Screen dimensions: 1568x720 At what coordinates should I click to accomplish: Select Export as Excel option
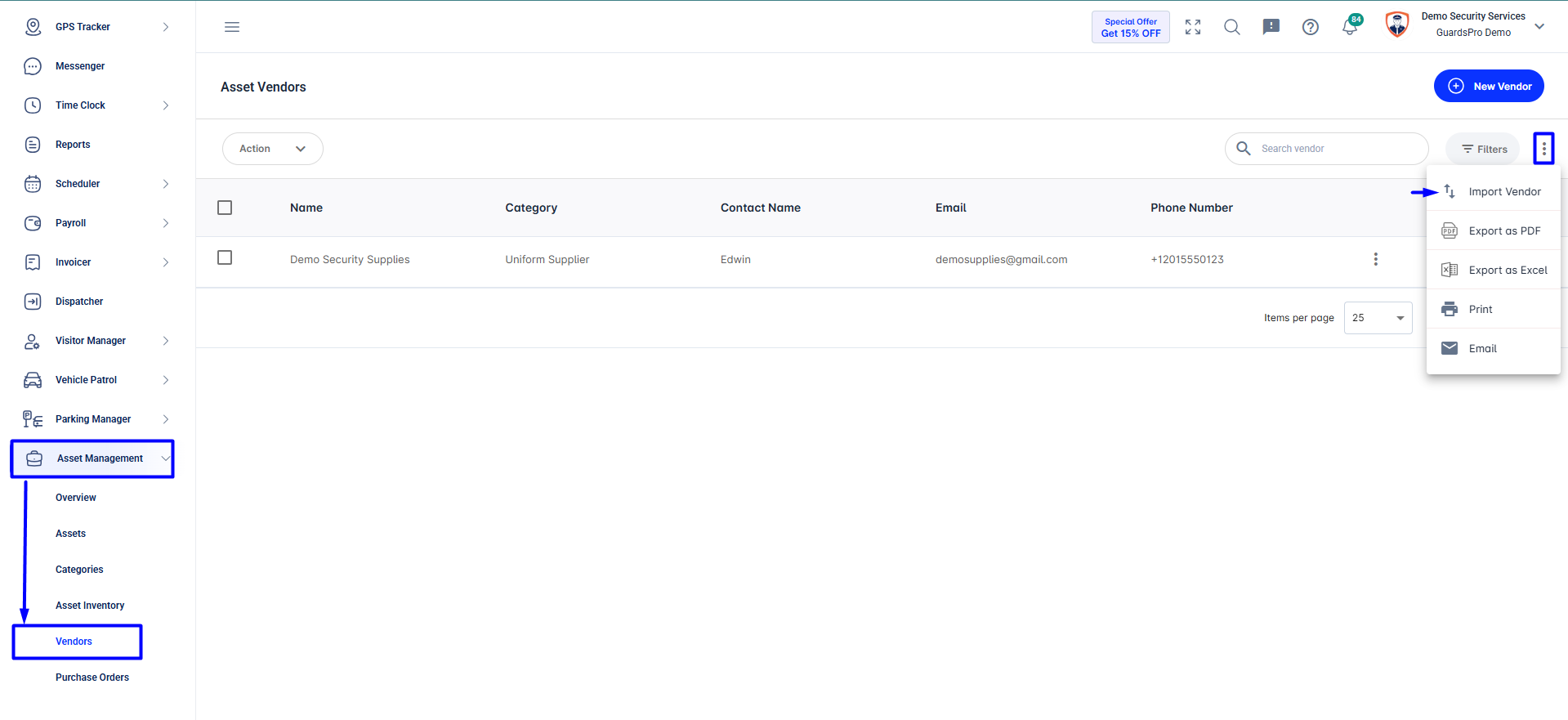[1493, 270]
